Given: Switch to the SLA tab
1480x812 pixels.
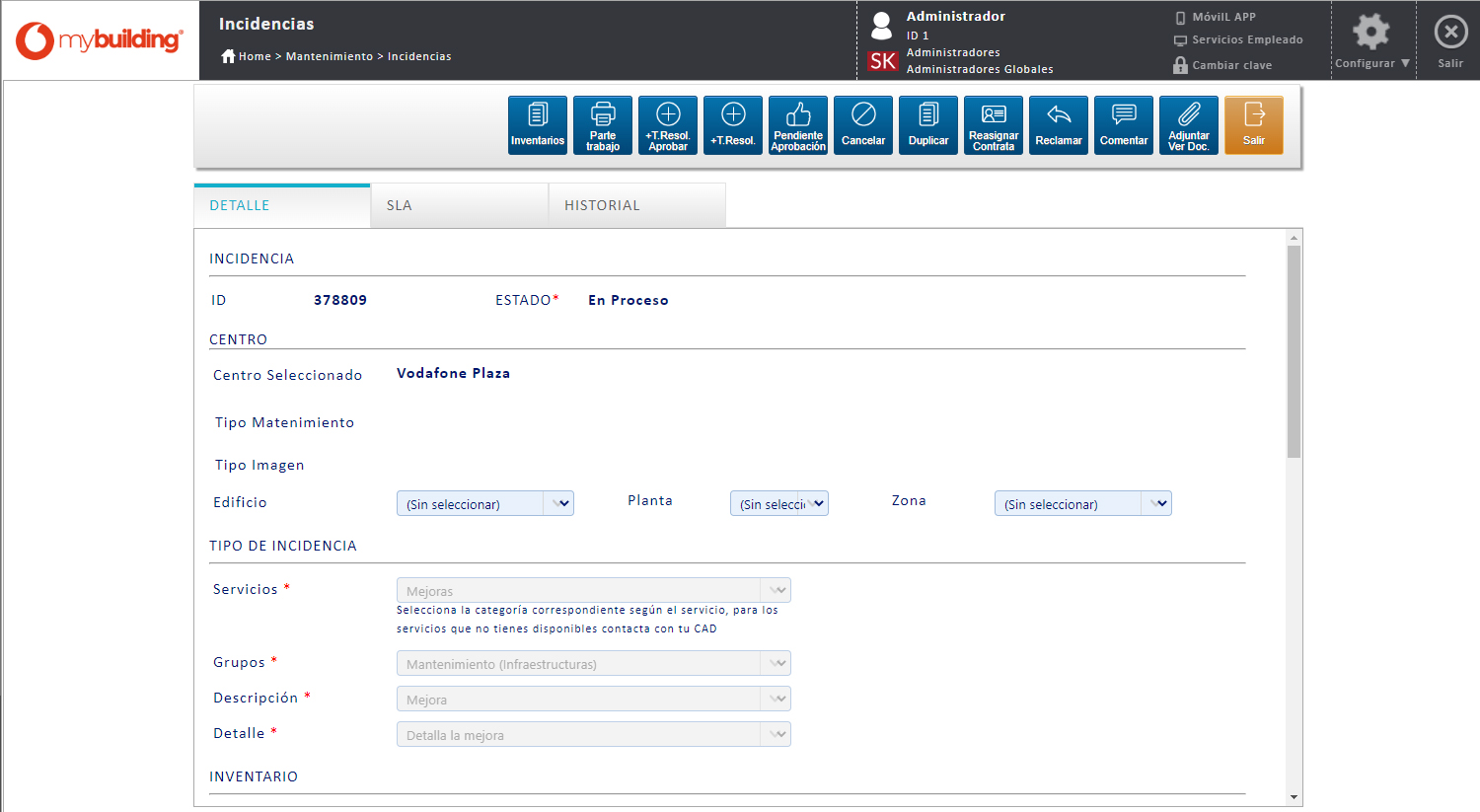Looking at the screenshot, I should [459, 205].
